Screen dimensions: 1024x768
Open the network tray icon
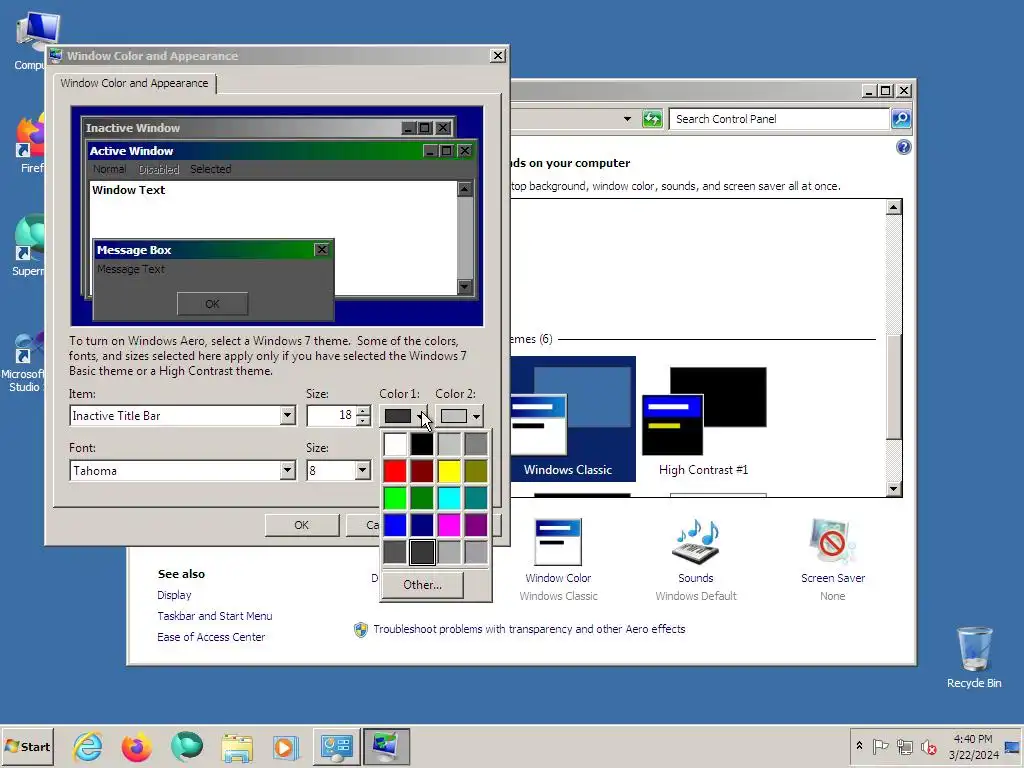[x=904, y=746]
